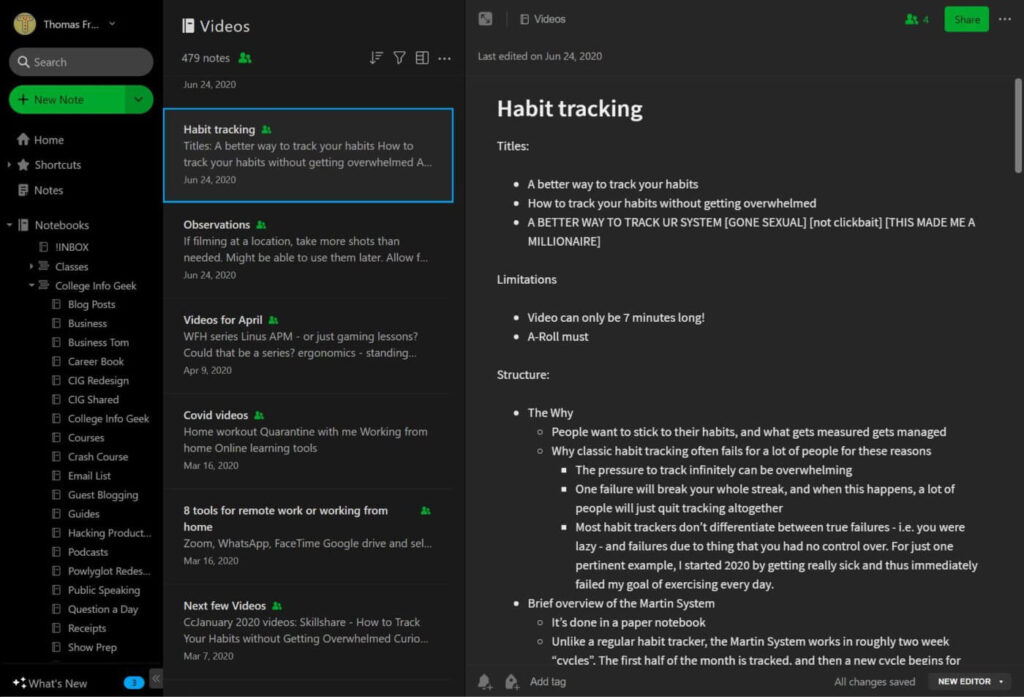Screen dimensions: 1024x697
Task: Click the add tag icon
Action: (x=512, y=682)
